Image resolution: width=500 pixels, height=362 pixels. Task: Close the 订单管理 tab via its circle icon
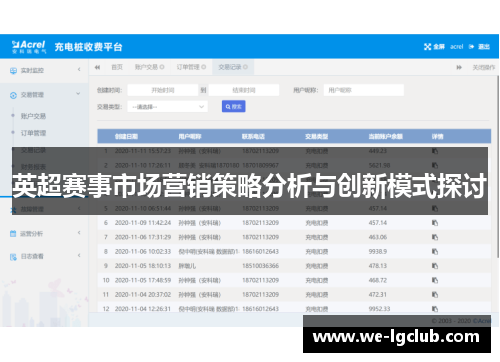204,67
